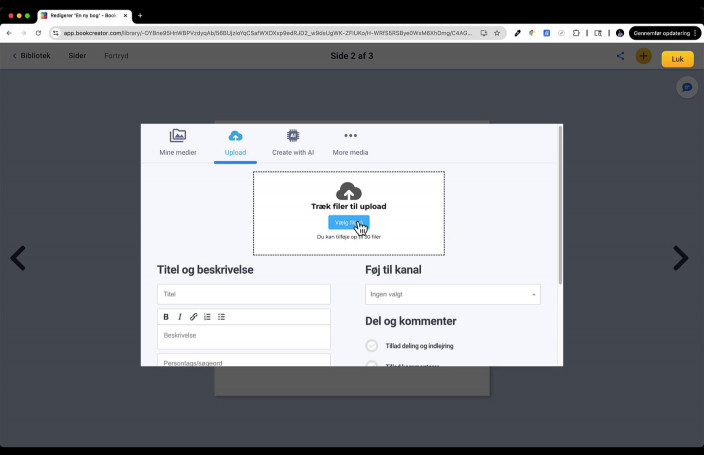Open the More media options
This screenshot has height=455, width=704.
point(350,143)
